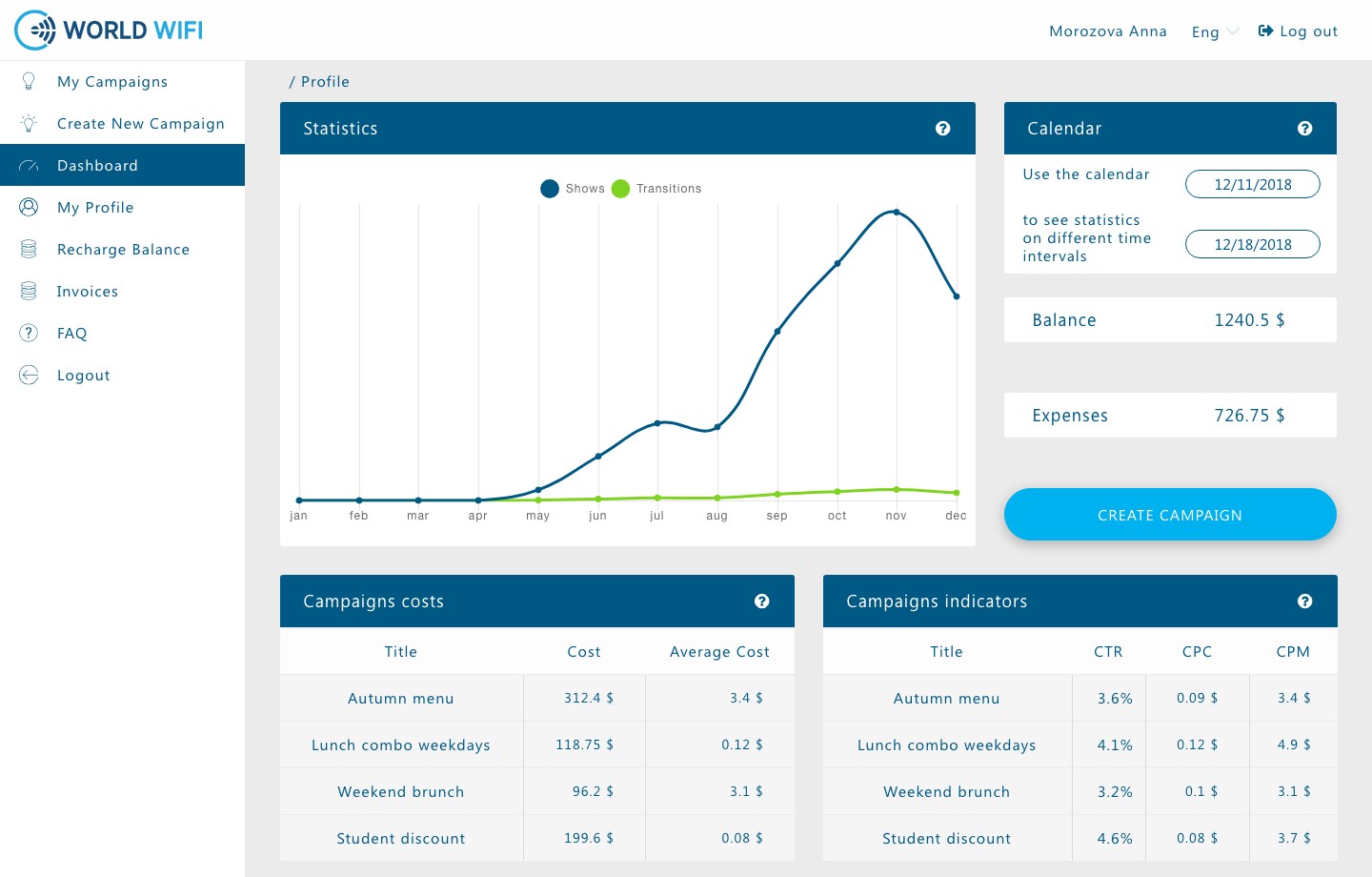Click the 4.9 $ CPM value
This screenshot has height=877, width=1372.
point(1294,744)
